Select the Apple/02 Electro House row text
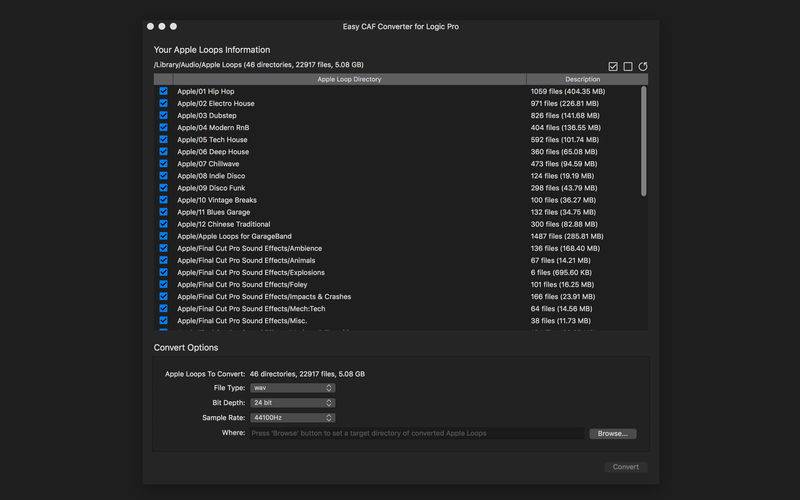 point(216,103)
